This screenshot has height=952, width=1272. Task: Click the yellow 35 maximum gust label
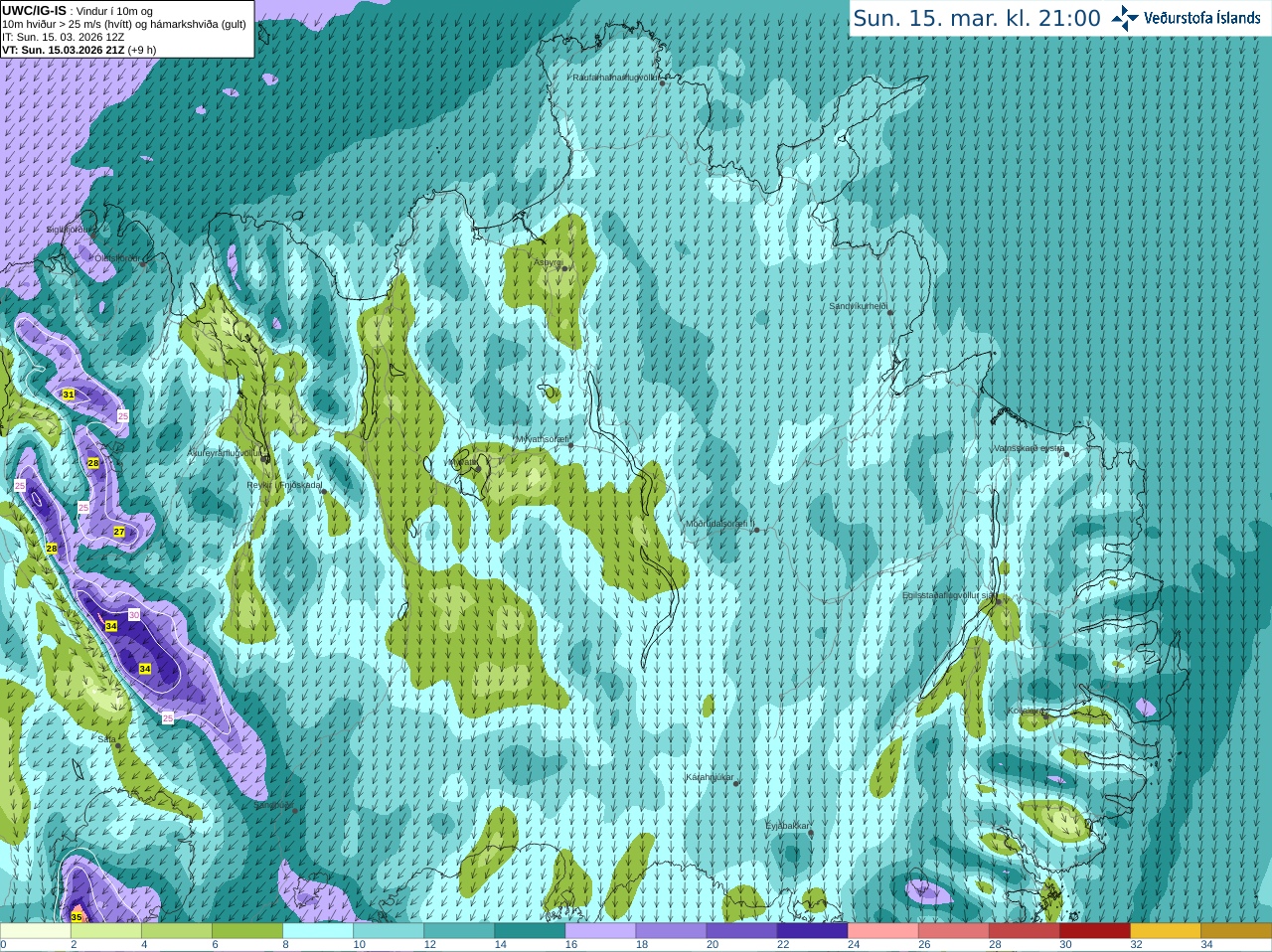pos(77,917)
